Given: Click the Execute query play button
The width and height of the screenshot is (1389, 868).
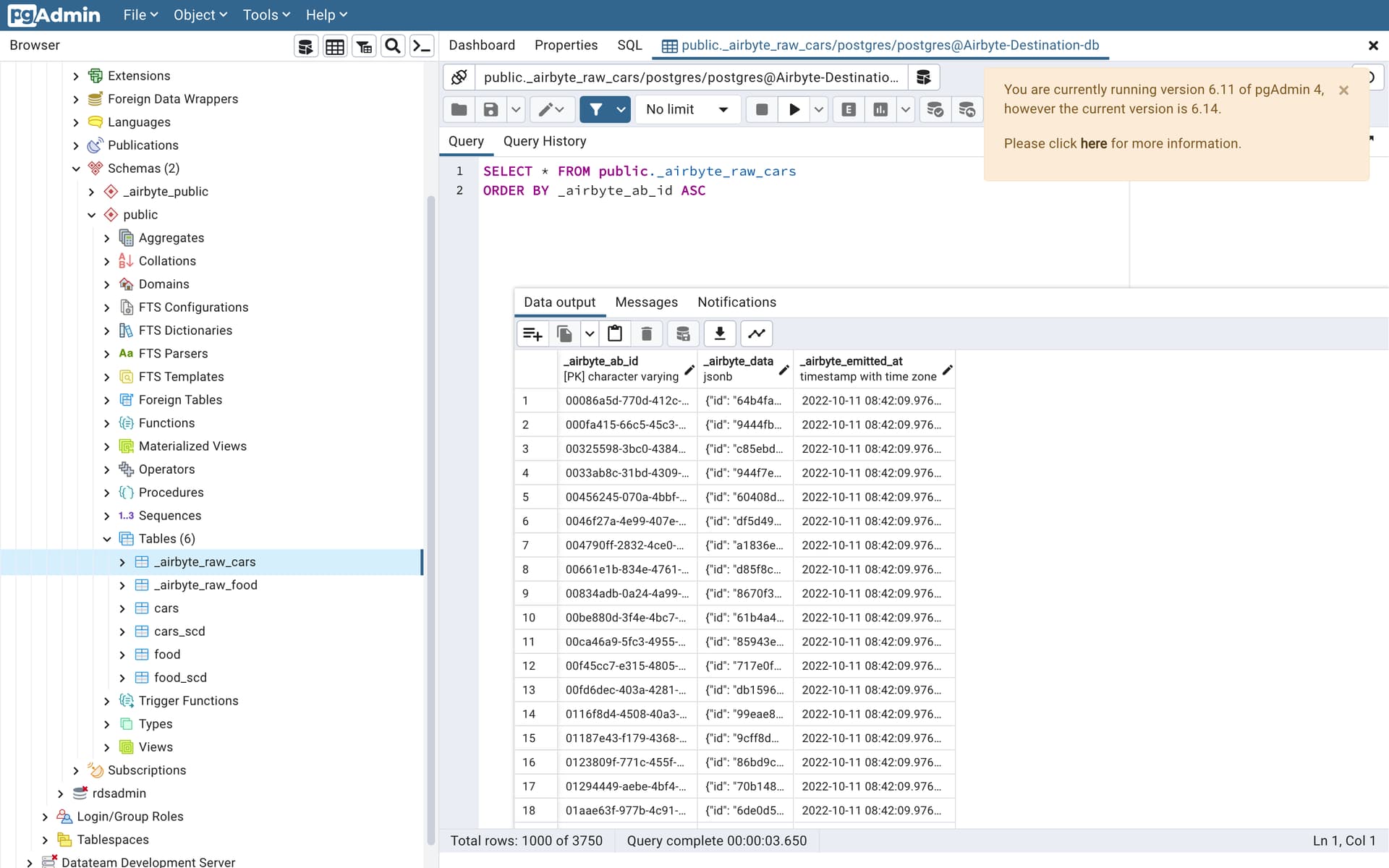Looking at the screenshot, I should pos(794,109).
